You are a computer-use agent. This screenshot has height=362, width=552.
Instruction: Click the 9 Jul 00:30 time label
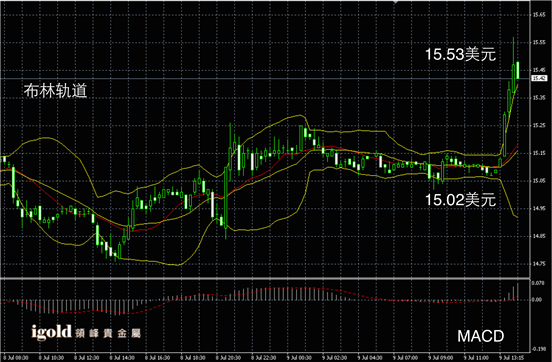tap(299, 358)
